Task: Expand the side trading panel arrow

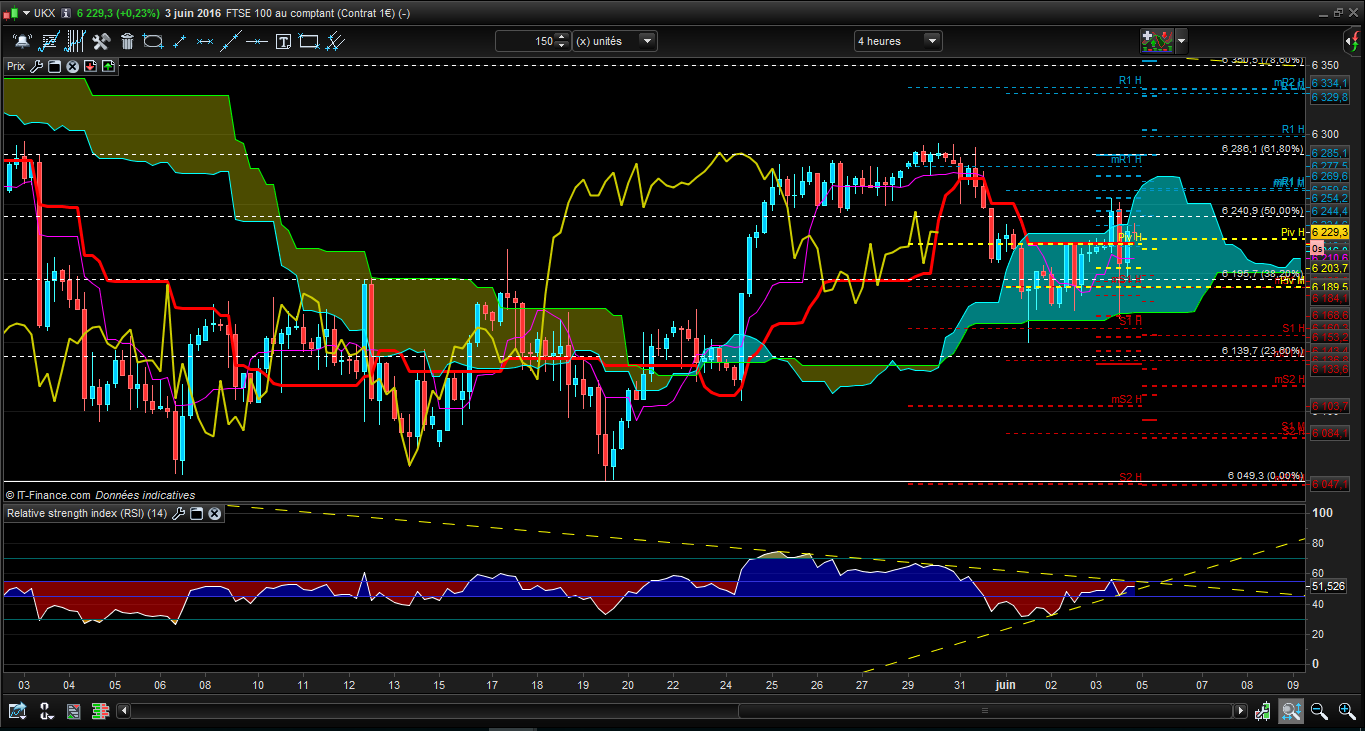Action: (1352, 41)
